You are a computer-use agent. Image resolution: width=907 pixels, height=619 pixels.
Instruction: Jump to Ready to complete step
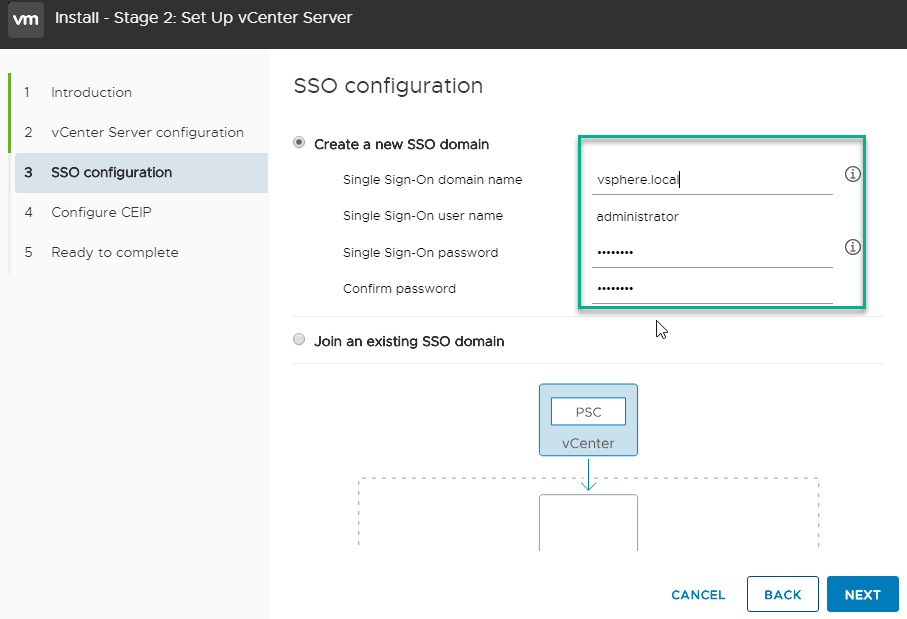click(114, 252)
